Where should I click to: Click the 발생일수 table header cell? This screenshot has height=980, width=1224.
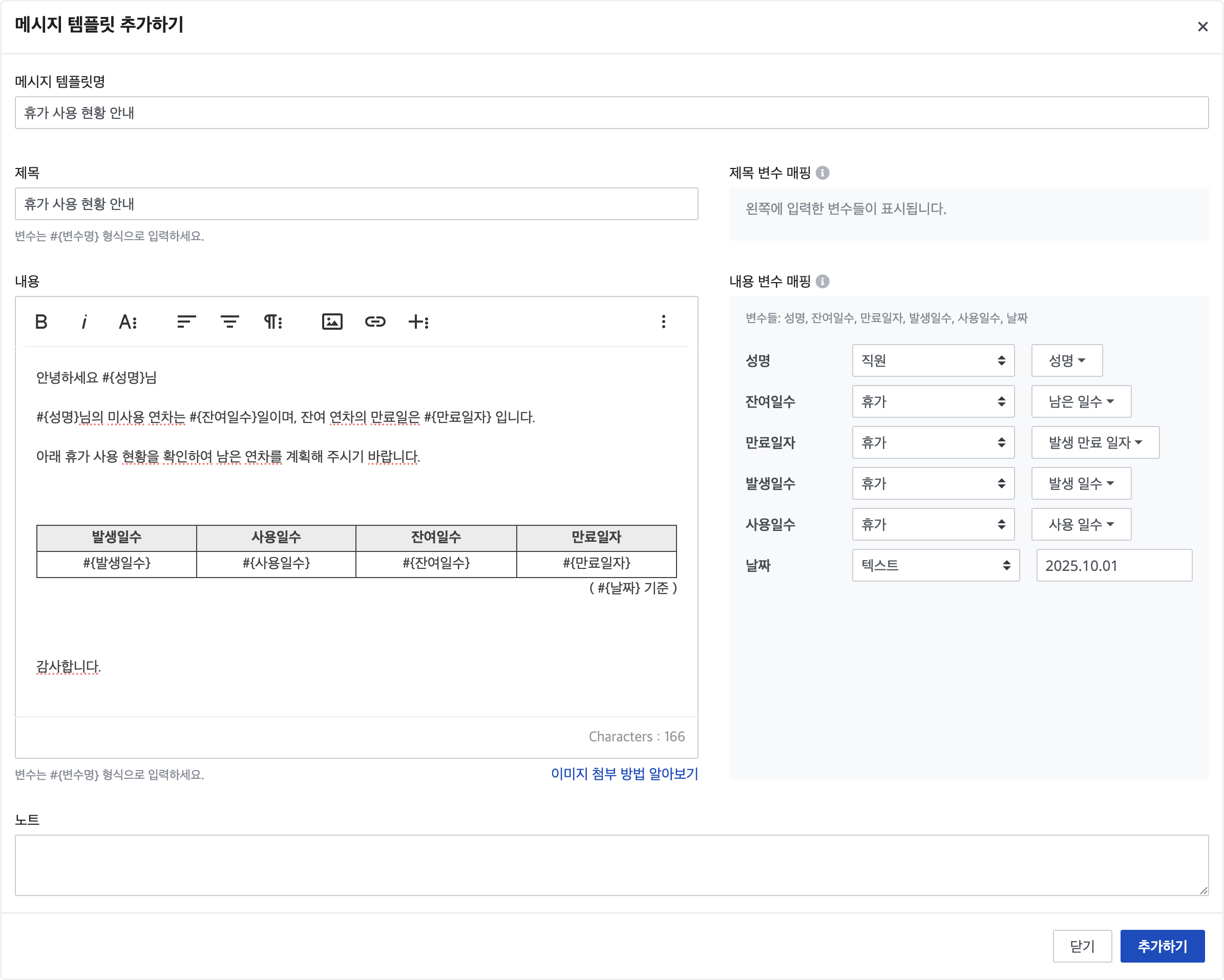[116, 538]
